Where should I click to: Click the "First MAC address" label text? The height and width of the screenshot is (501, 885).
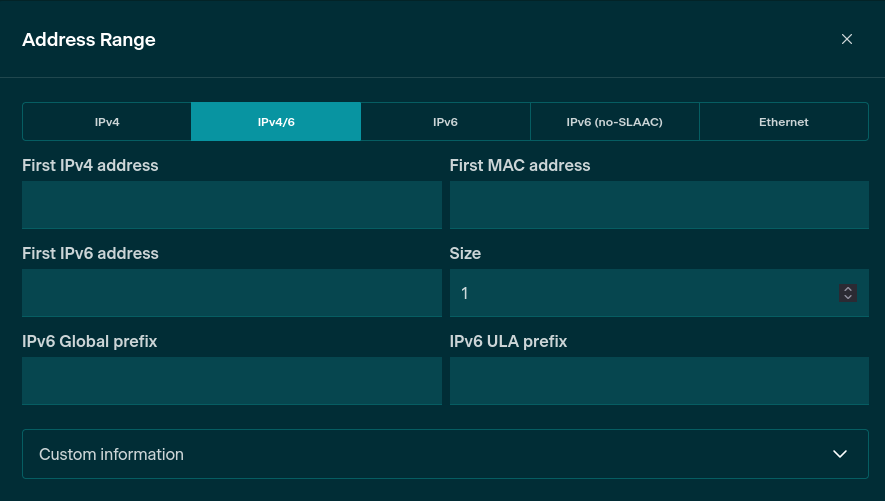519,165
